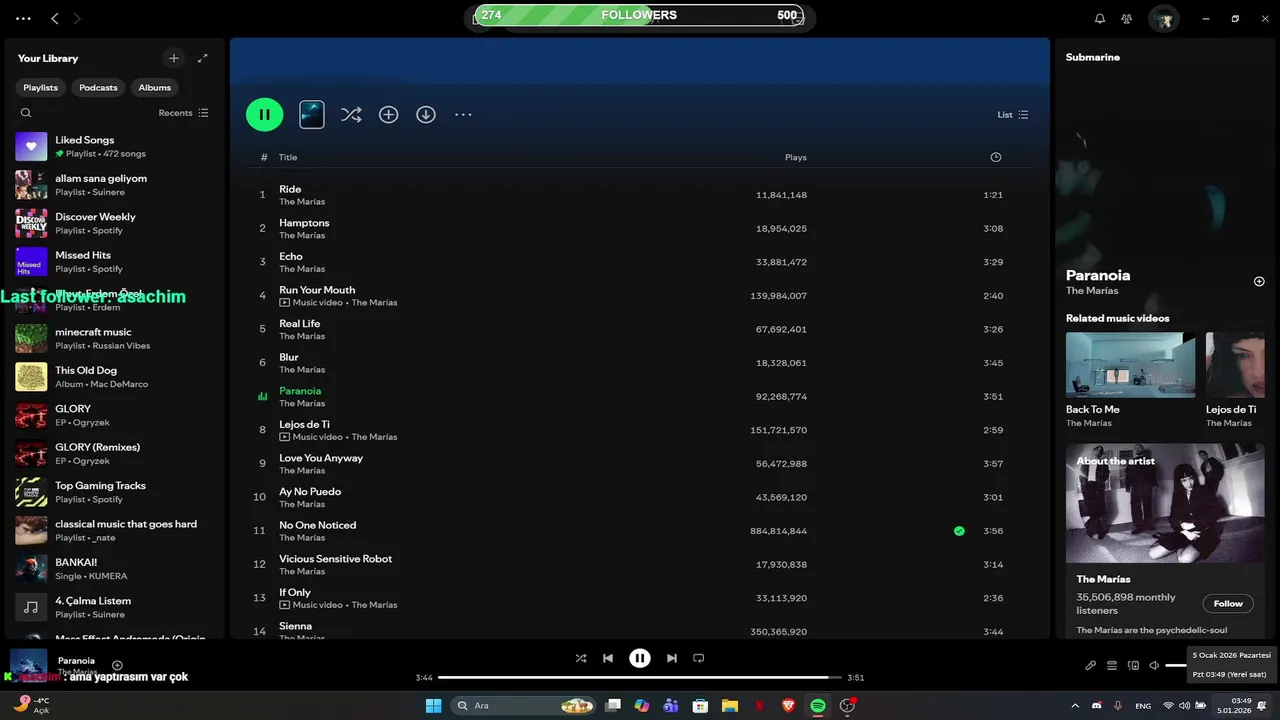This screenshot has height=720, width=1280.
Task: Expand Your Library to full view
Action: pos(203,58)
